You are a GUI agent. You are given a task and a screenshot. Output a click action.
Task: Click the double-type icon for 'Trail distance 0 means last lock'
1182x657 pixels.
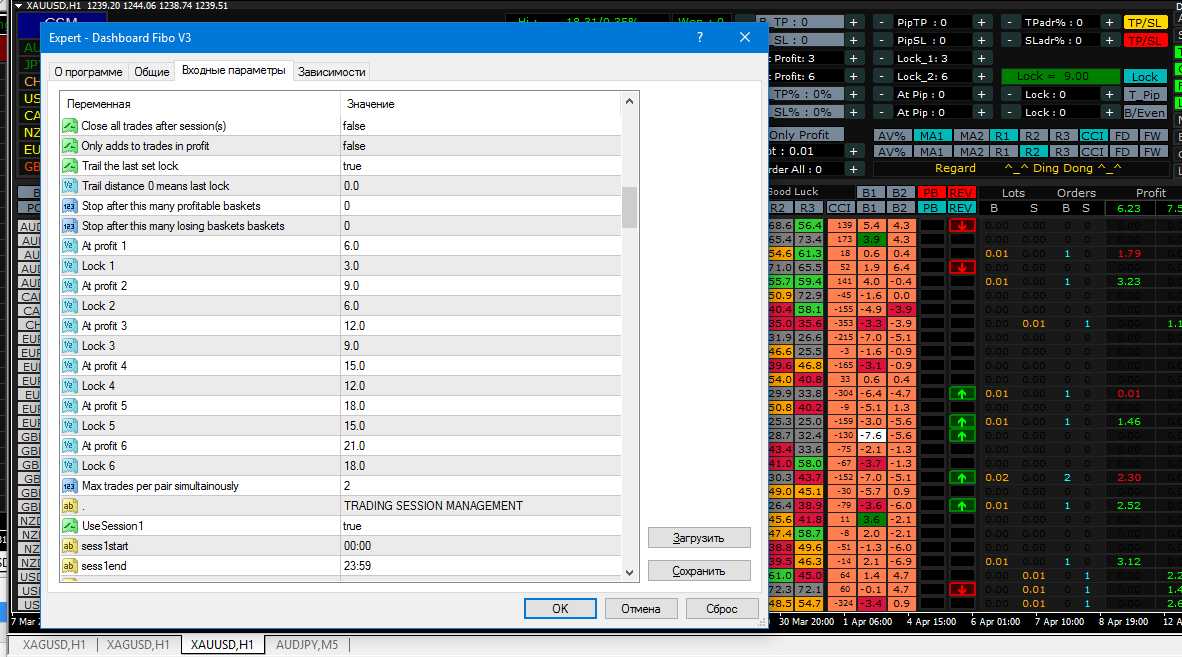pos(69,186)
